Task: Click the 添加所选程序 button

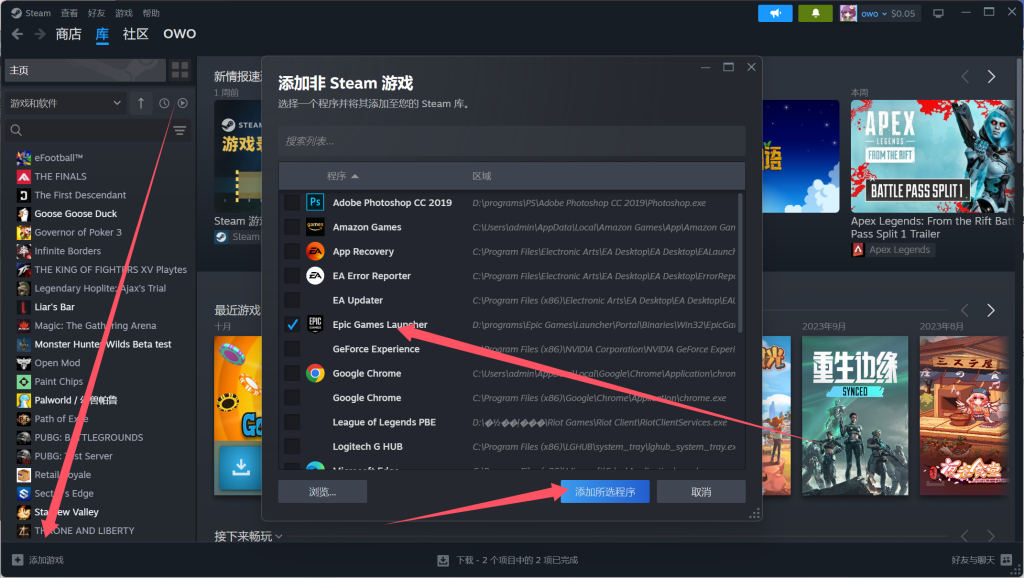Action: (x=605, y=492)
